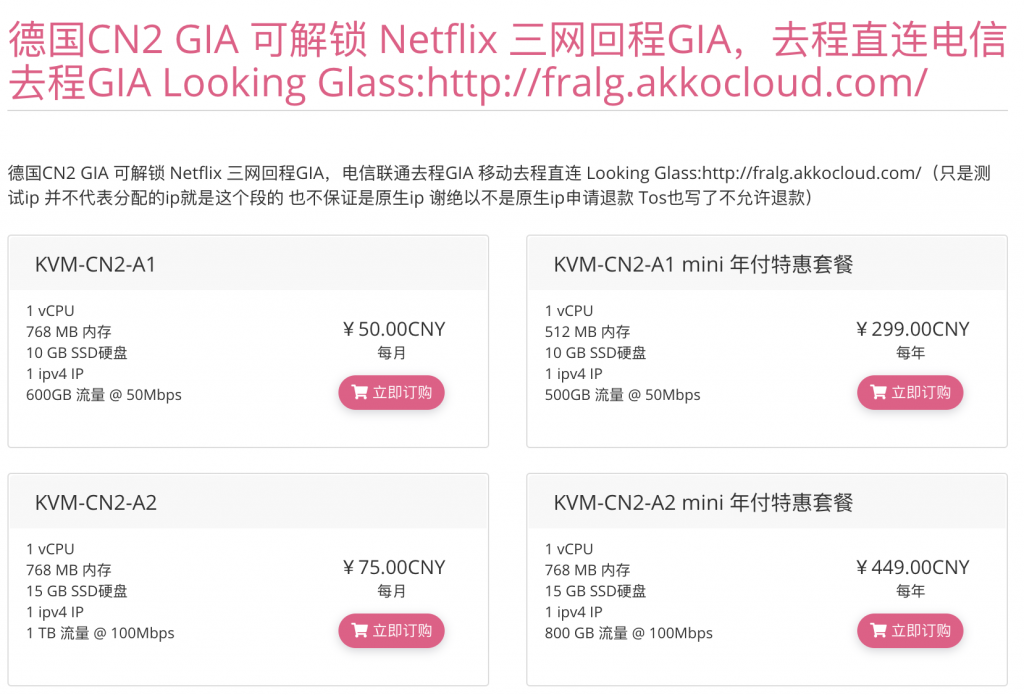Open Looking Glass URL in description paragraph
Screen dimensions: 1024x695
tap(810, 173)
